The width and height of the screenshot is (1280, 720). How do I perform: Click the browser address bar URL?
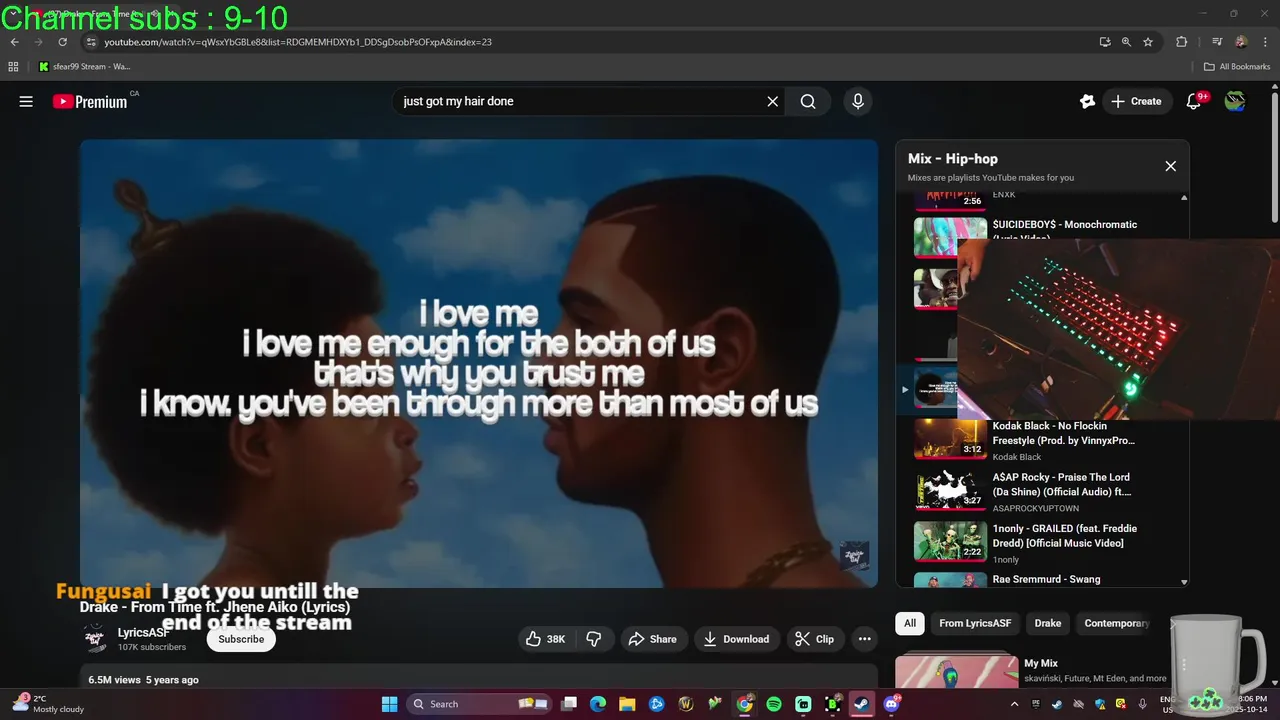(x=298, y=42)
